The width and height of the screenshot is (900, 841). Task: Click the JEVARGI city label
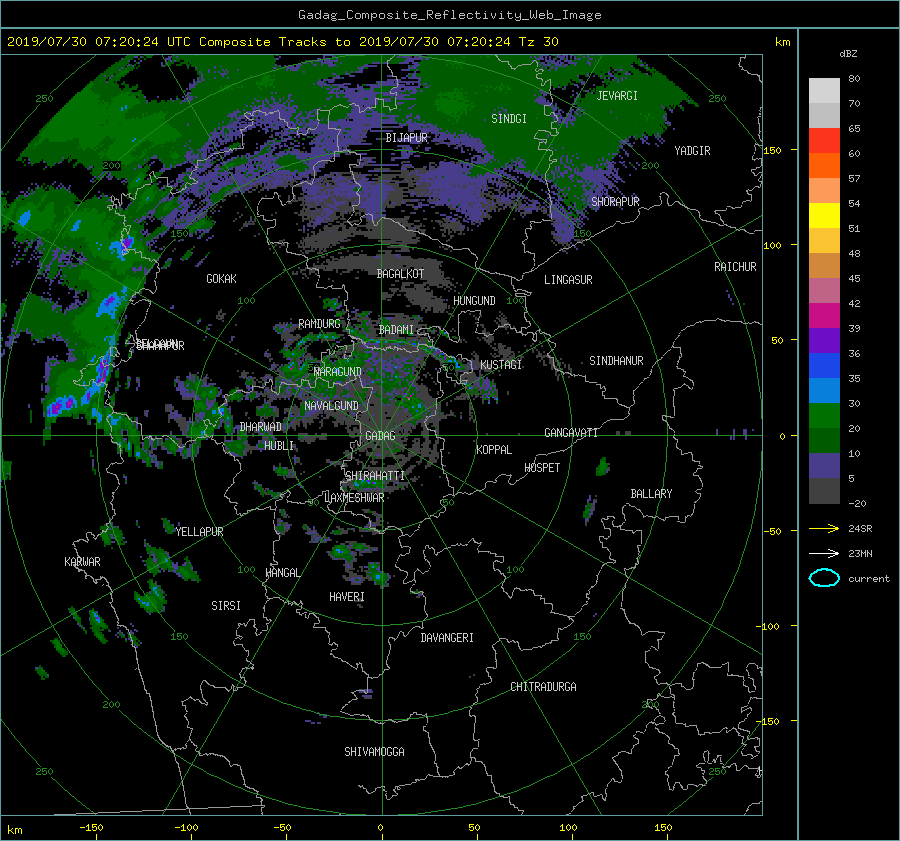(617, 96)
